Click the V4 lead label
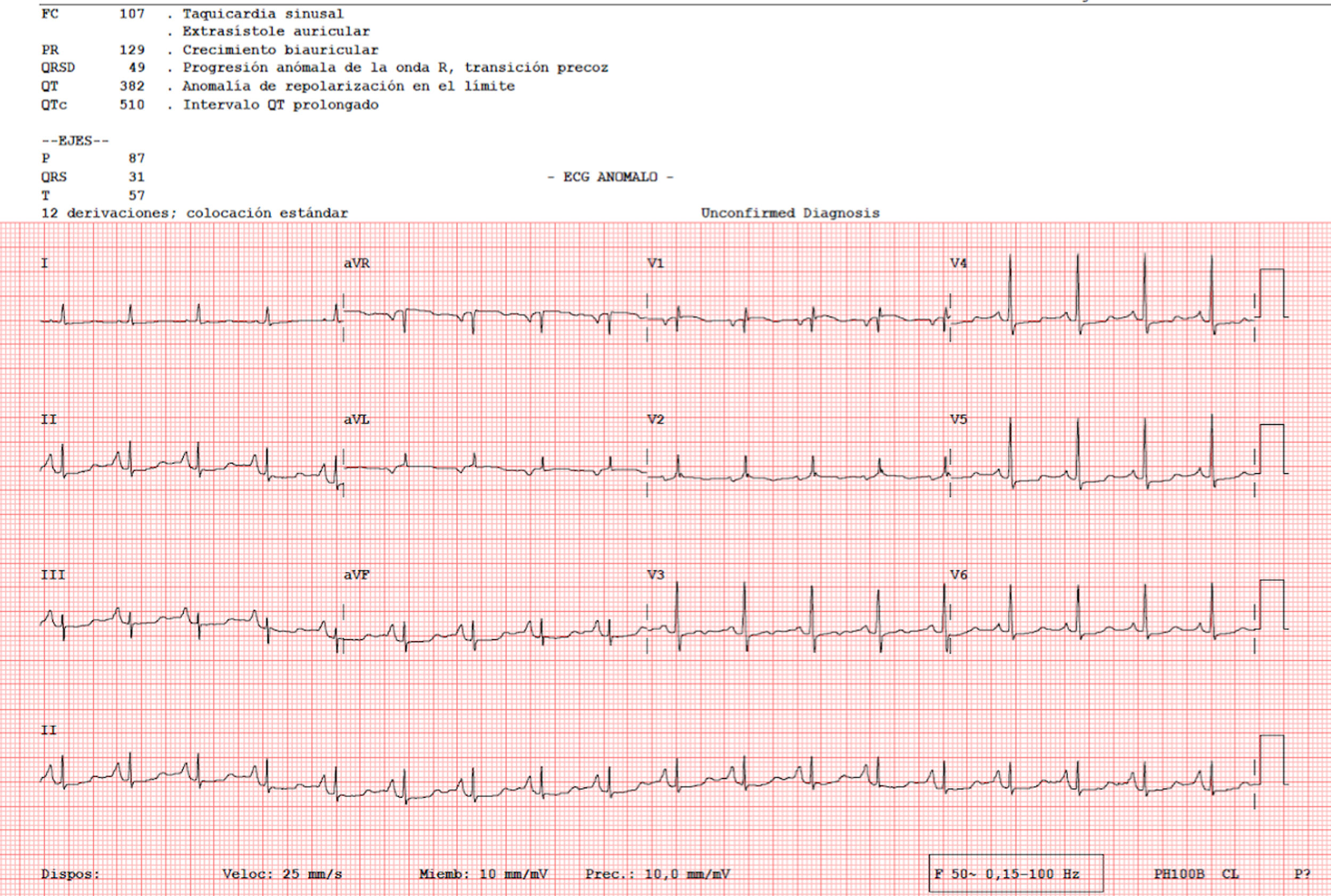This screenshot has width=1331, height=896. coord(958,264)
